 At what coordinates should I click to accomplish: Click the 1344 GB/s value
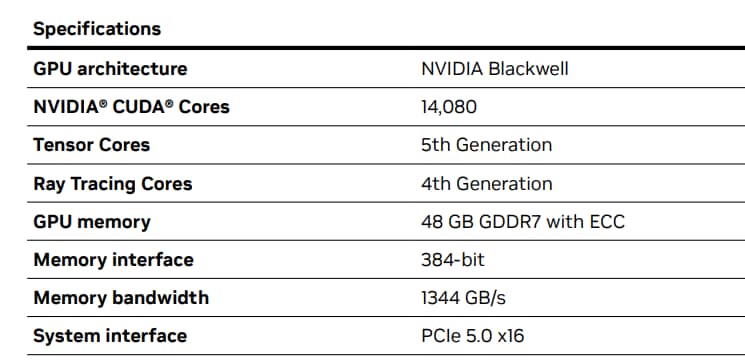[463, 298]
